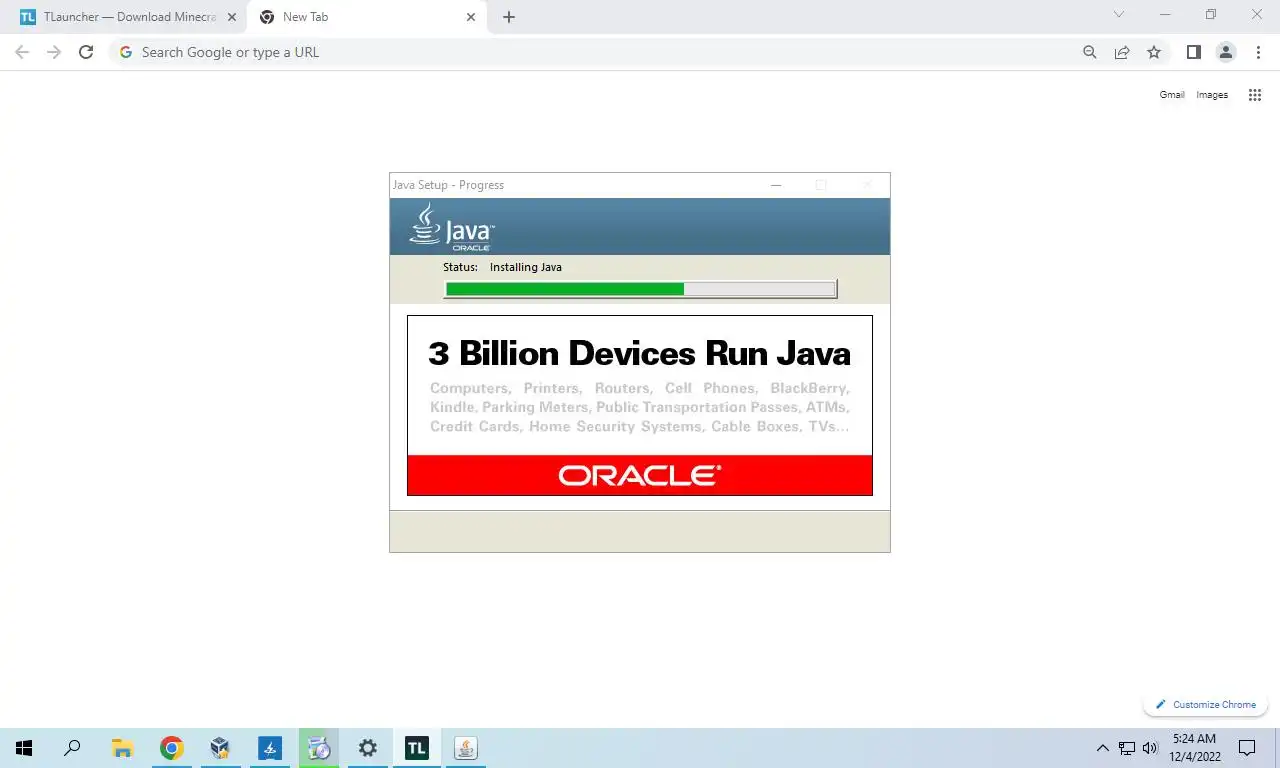The height and width of the screenshot is (768, 1280).
Task: Open the notification center icon
Action: pos(1247,748)
